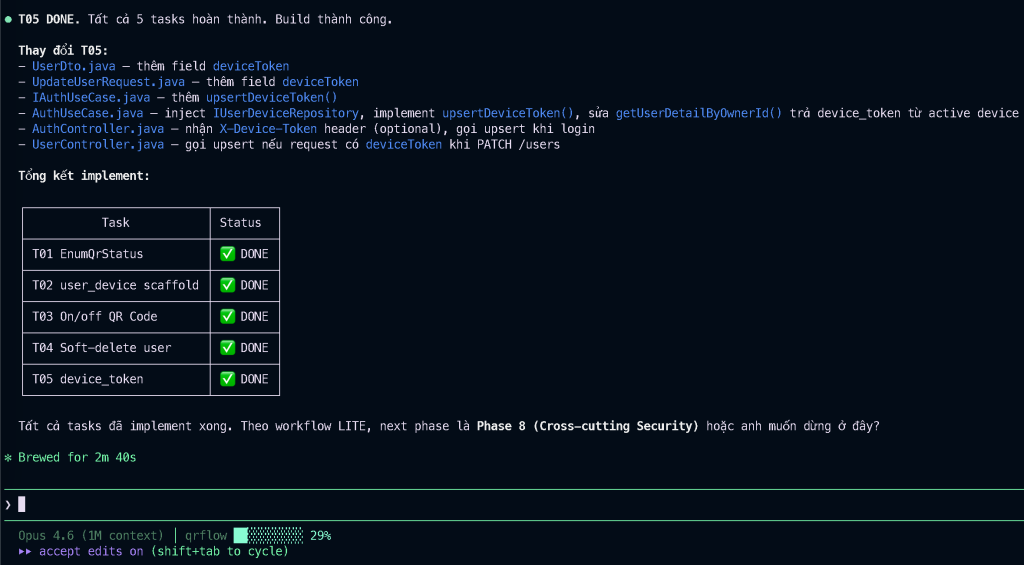Screen dimensions: 1024x565
Task: Click the prompt chevron at the input line
Action: (8, 504)
